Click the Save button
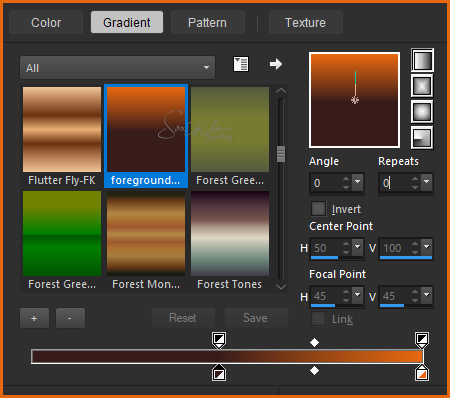 256,318
